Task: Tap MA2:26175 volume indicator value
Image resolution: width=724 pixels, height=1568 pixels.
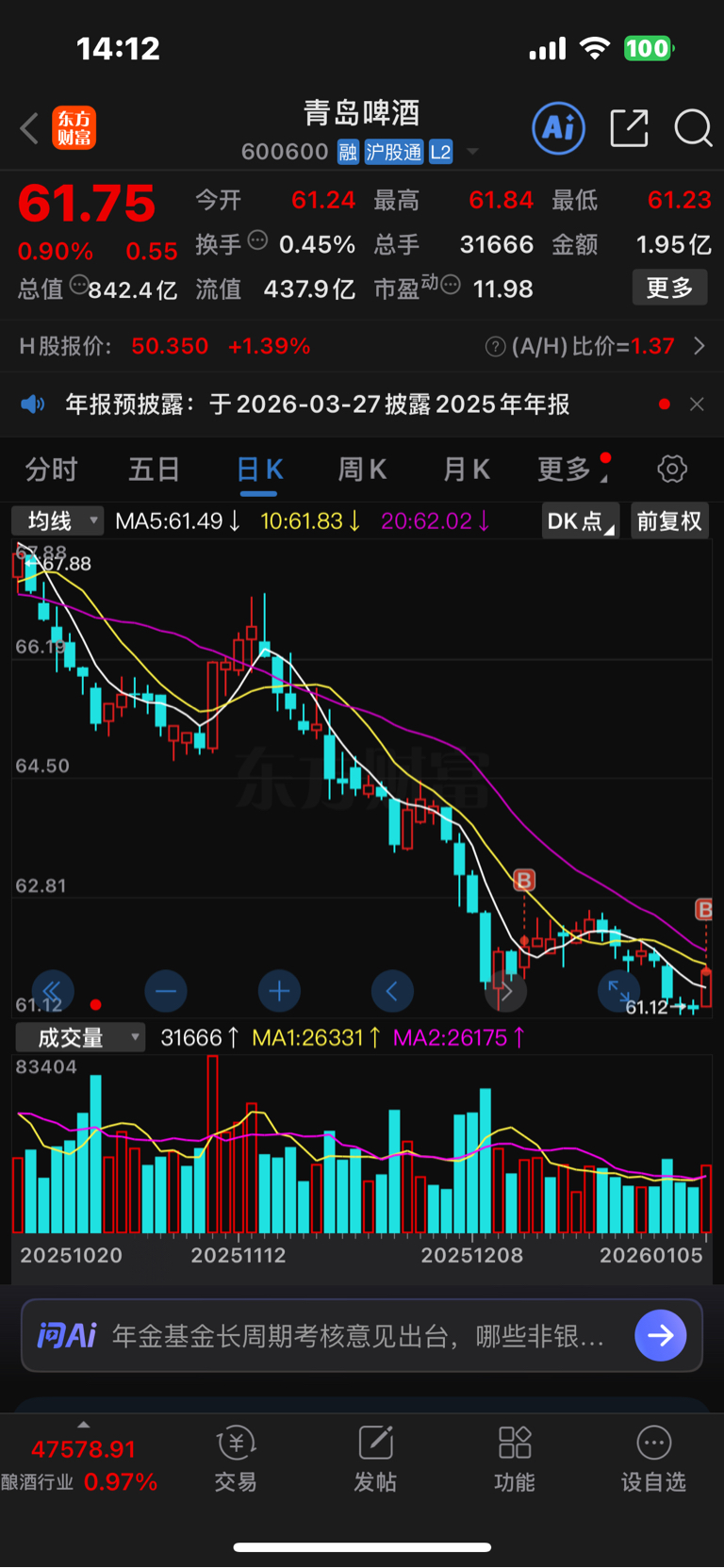Action: pyautogui.click(x=459, y=1038)
